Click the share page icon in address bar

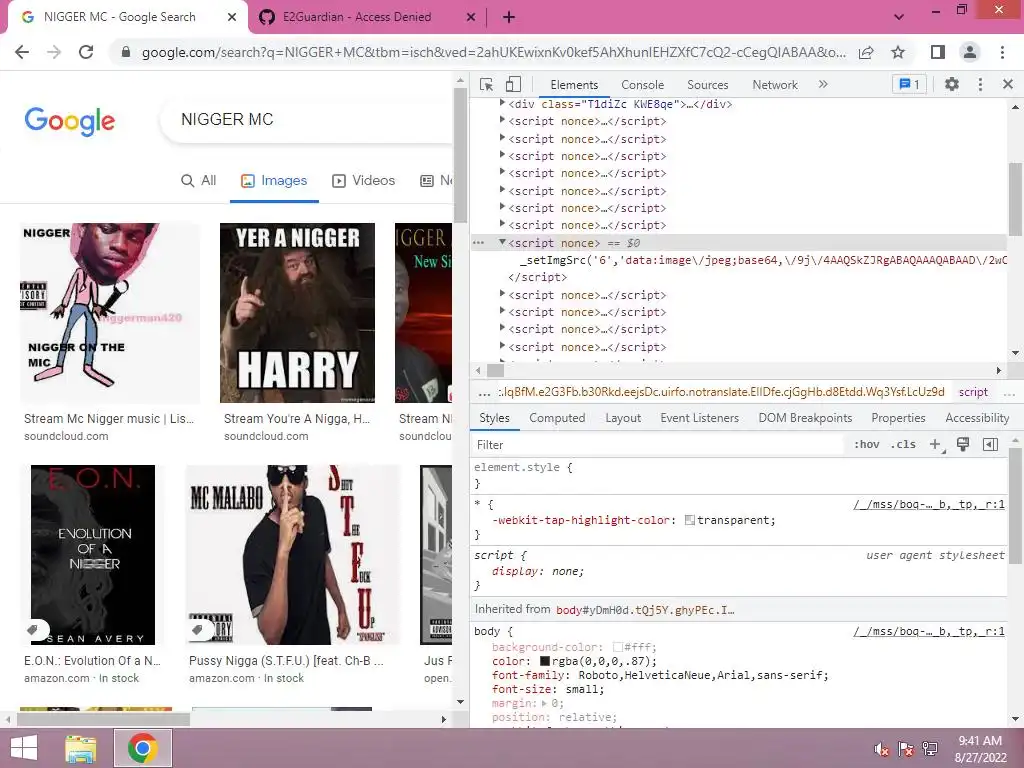point(866,52)
